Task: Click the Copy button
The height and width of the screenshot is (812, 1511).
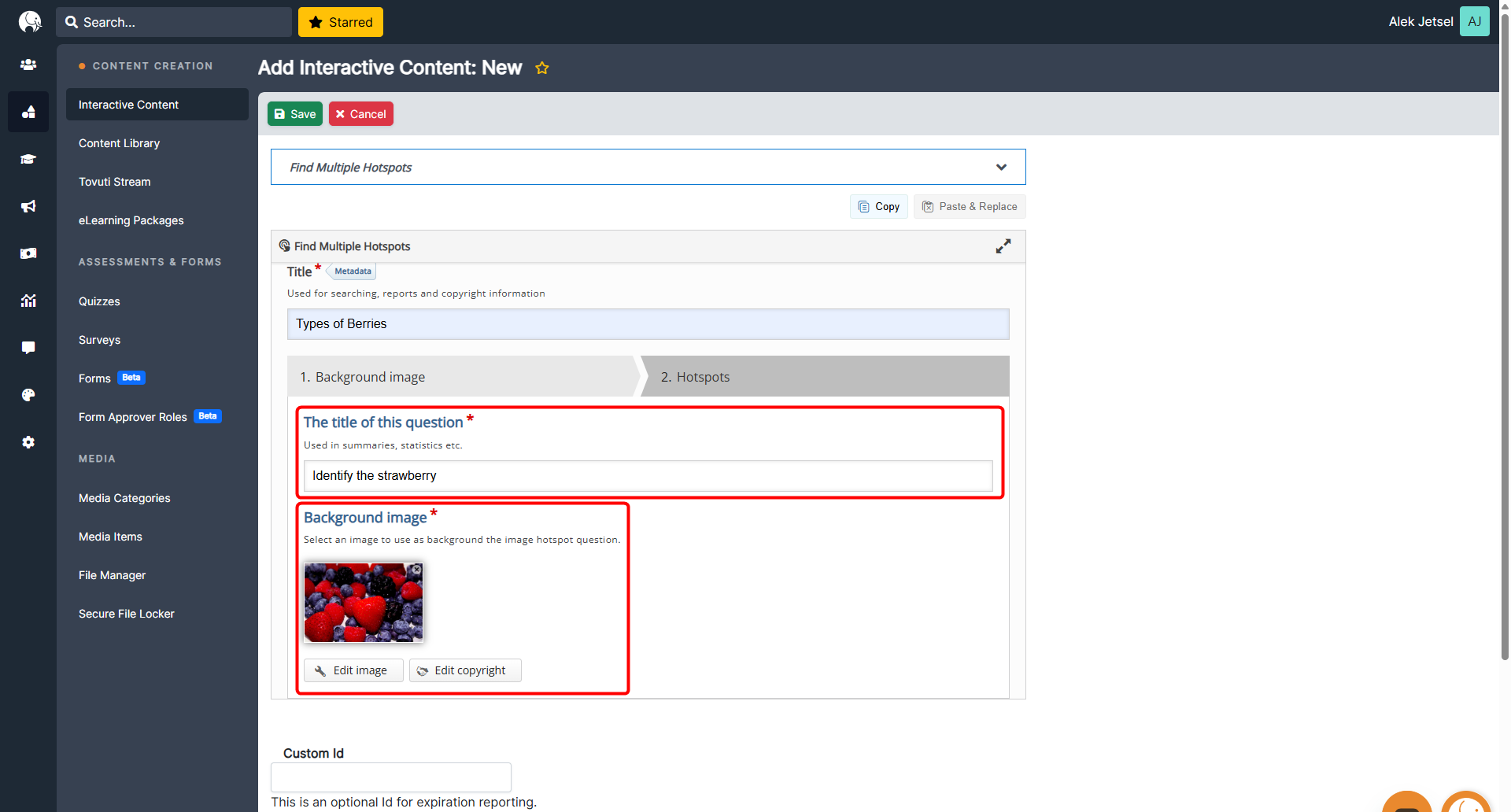Action: pyautogui.click(x=879, y=206)
